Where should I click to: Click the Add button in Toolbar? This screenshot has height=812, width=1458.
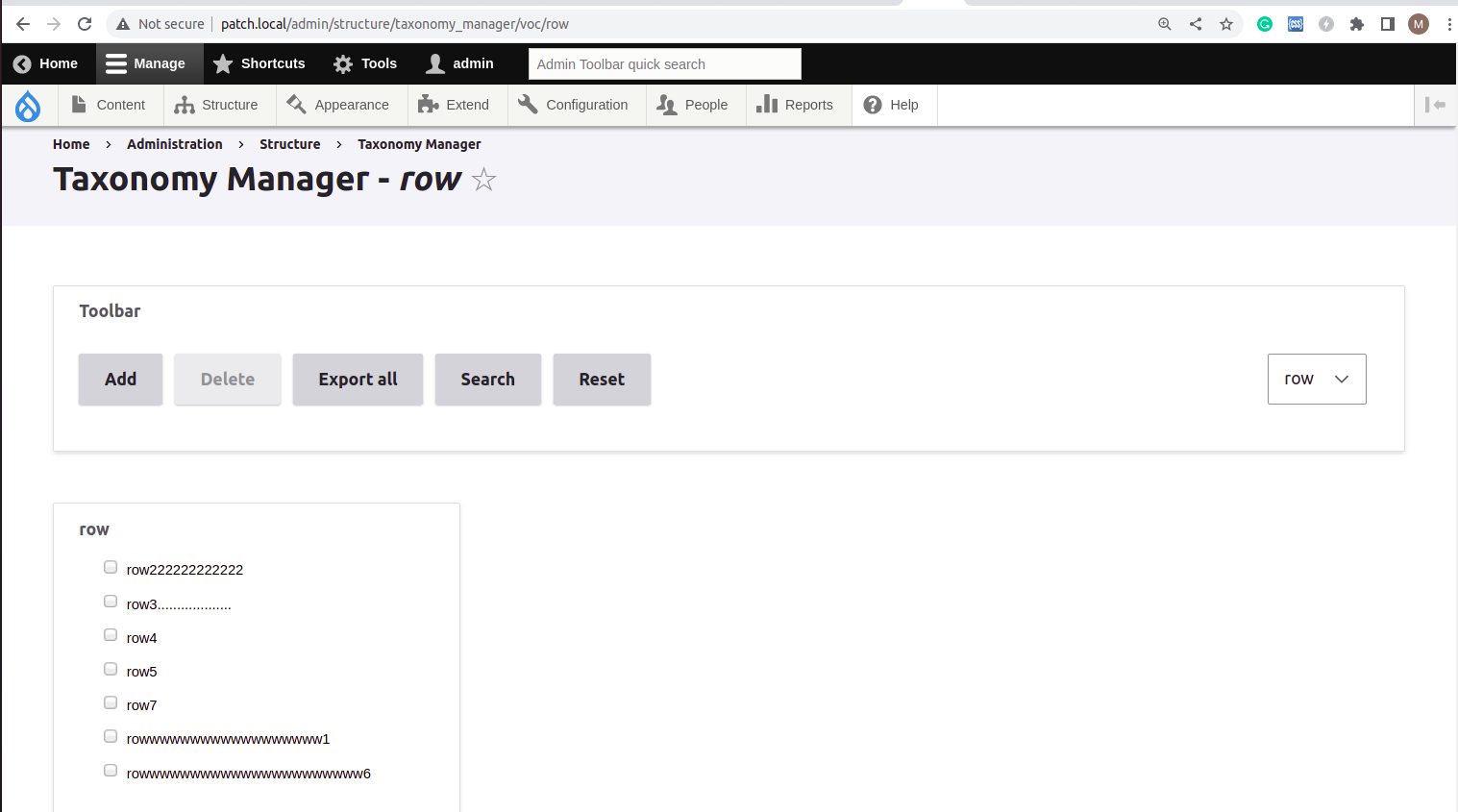120,379
